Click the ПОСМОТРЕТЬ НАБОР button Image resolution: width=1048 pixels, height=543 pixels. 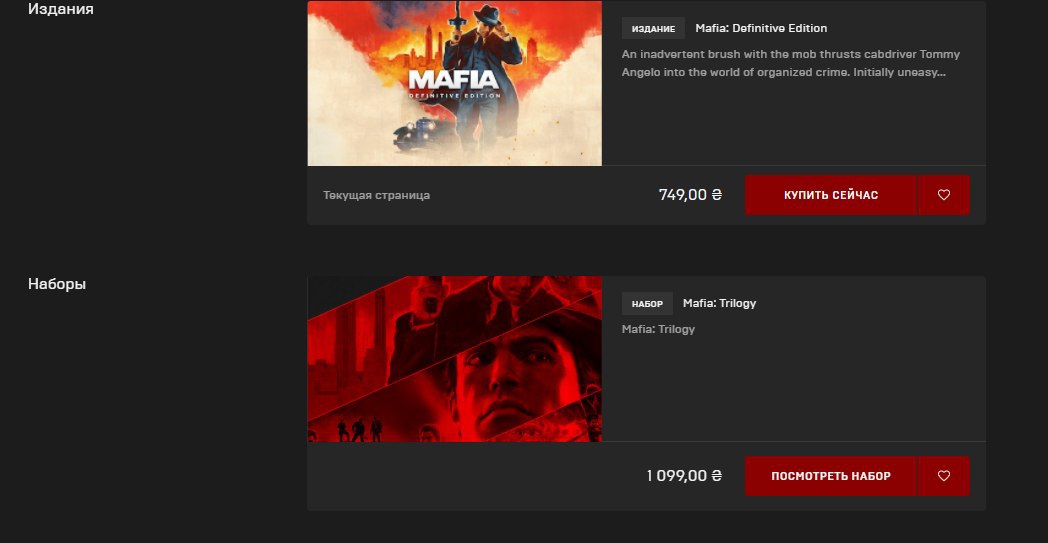coord(831,476)
